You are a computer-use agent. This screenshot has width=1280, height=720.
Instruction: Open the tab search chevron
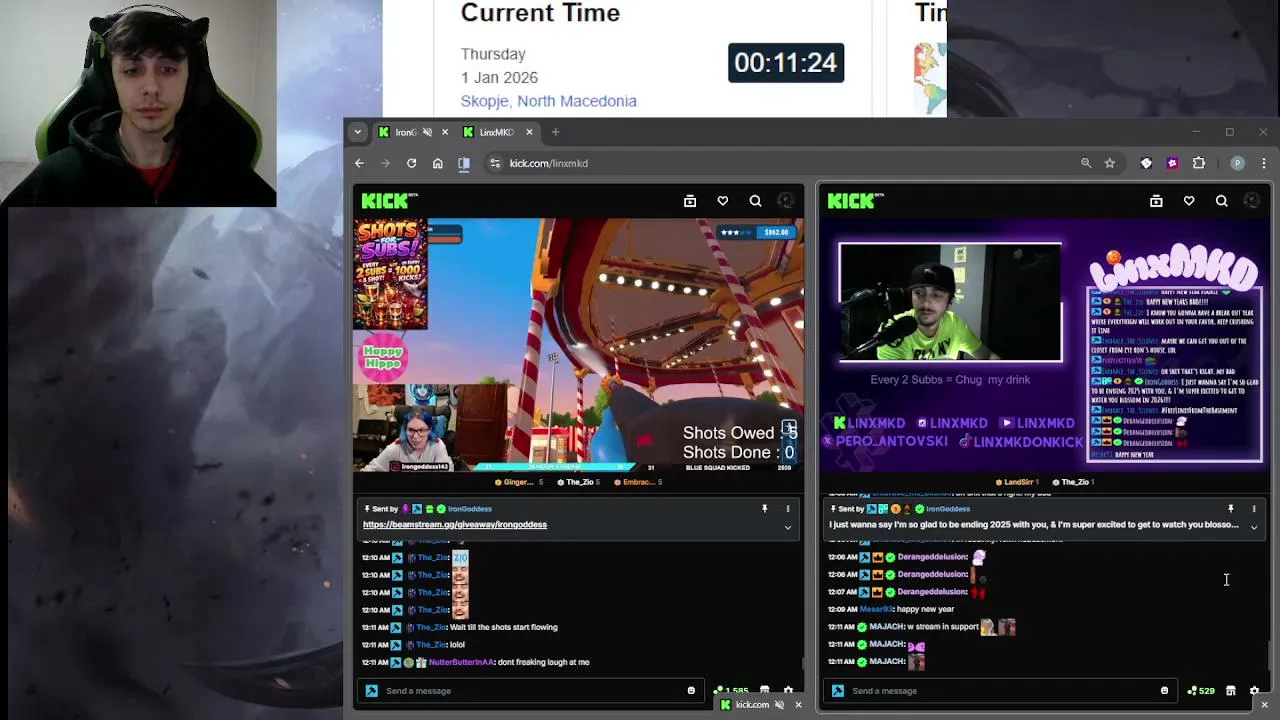pos(357,132)
